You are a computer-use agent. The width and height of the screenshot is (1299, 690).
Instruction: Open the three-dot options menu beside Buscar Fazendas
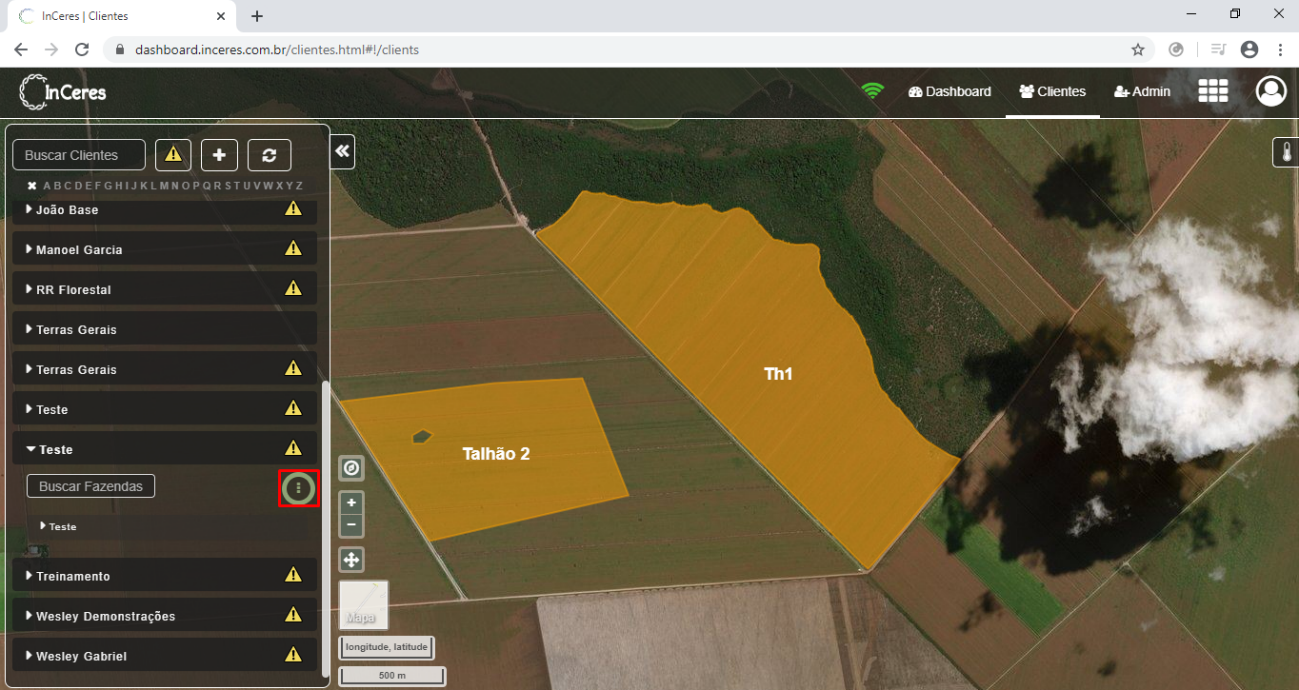point(298,488)
